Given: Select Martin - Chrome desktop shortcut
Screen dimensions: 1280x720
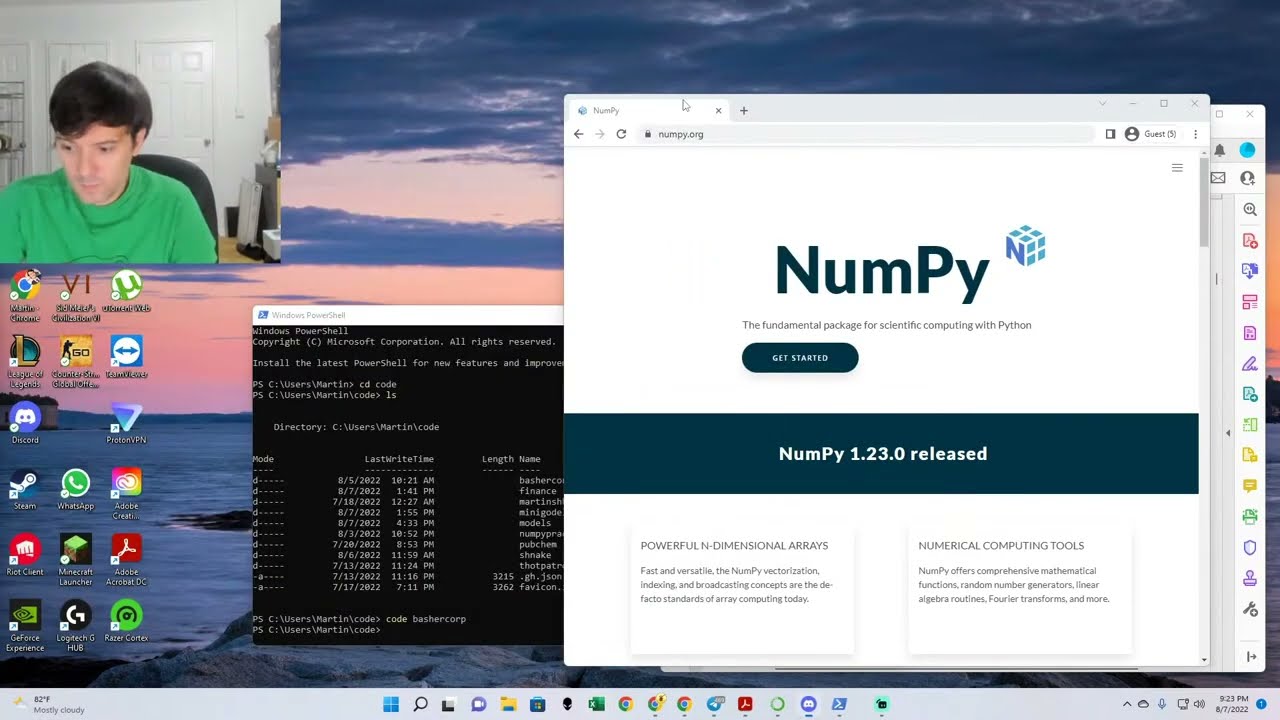Looking at the screenshot, I should click(25, 296).
